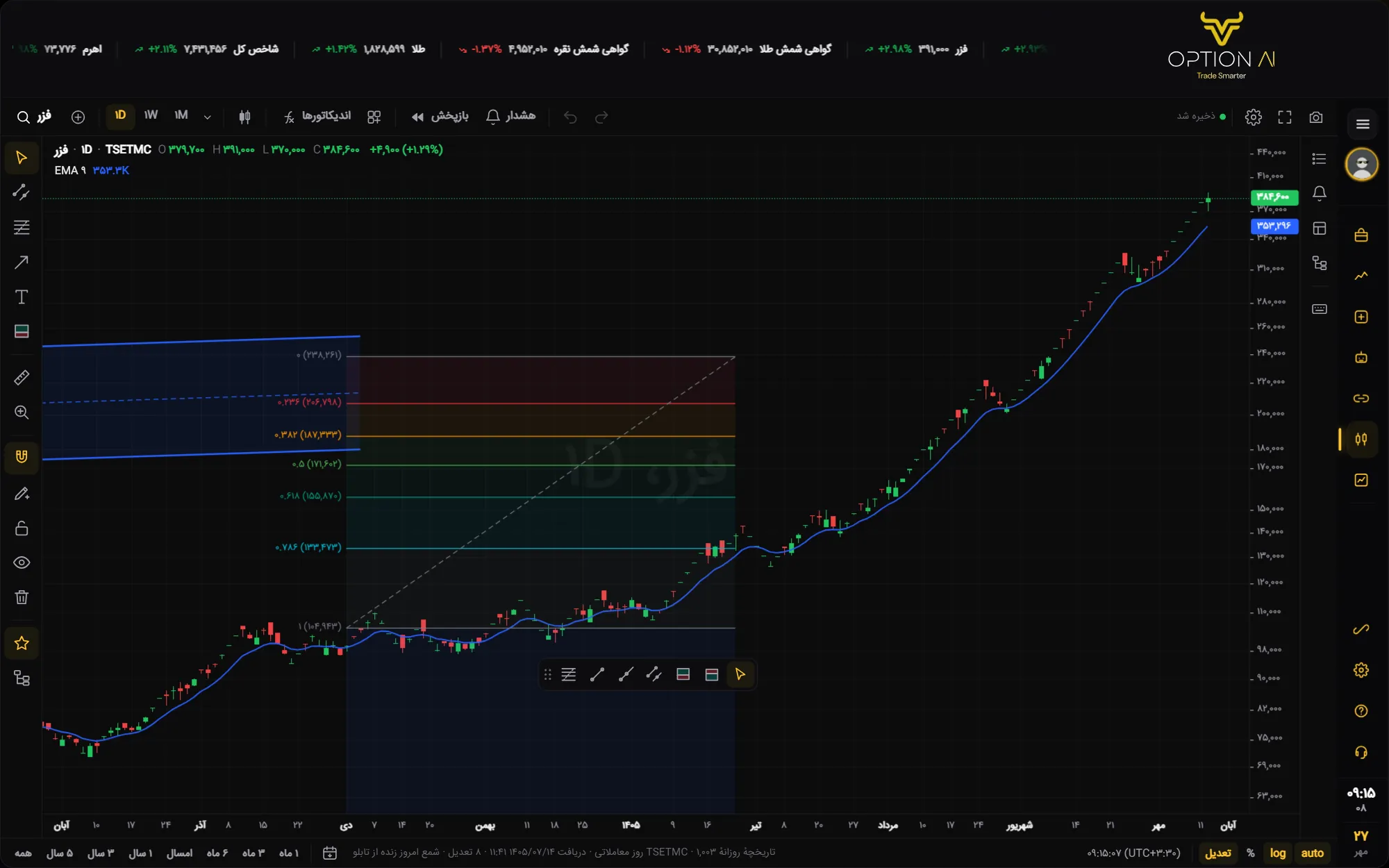Open the object tree in left toolbar
The width and height of the screenshot is (1389, 868).
click(x=22, y=678)
